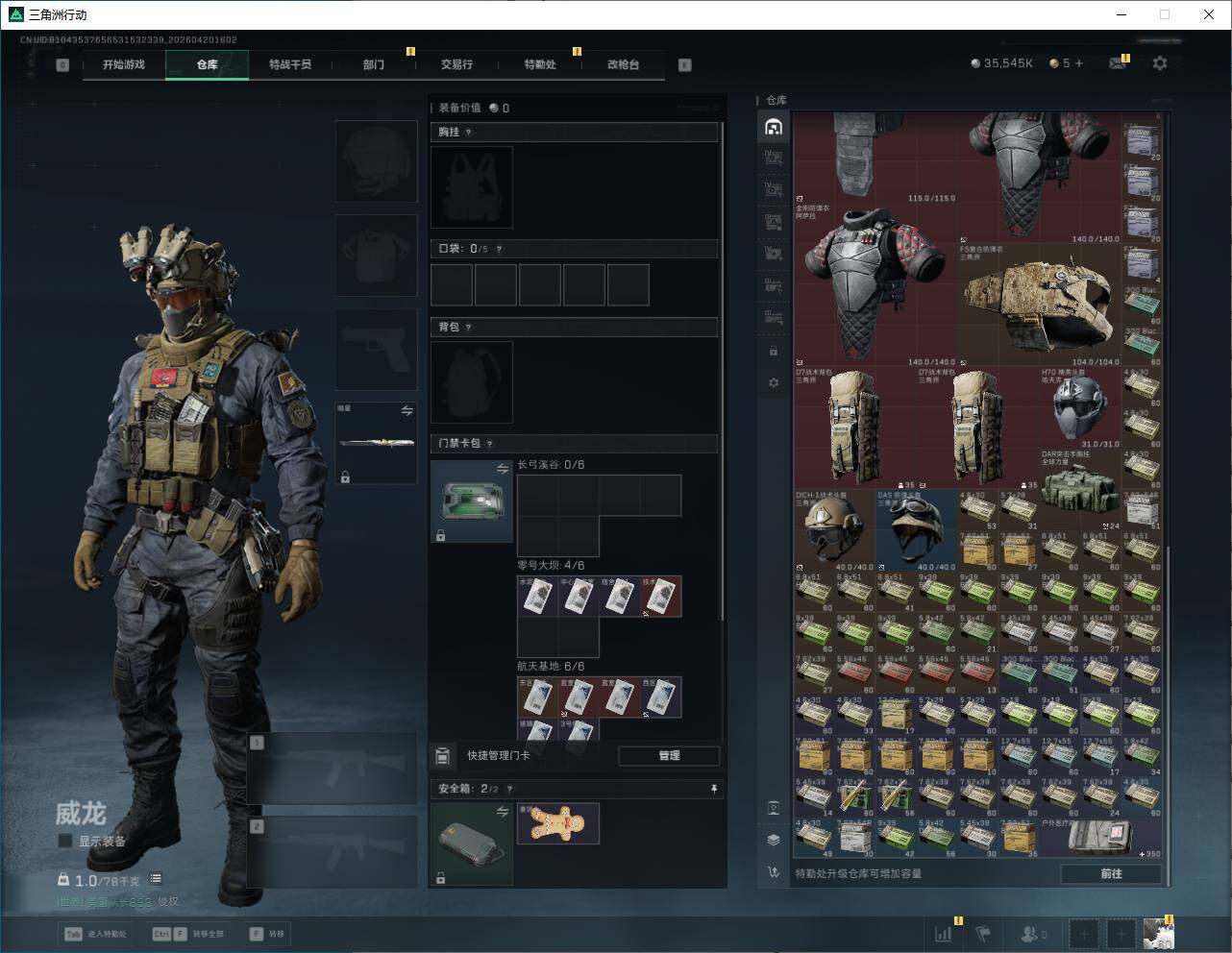Screen dimensions: 1232x953
Task: Click the empty chest rig slot
Action: click(x=472, y=187)
